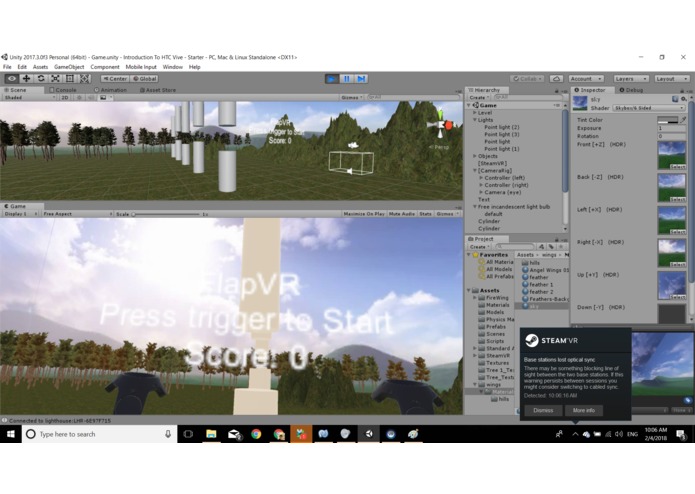The image size is (695, 494).
Task: Collapse the Lights group in Hierarchy
Action: (x=475, y=120)
